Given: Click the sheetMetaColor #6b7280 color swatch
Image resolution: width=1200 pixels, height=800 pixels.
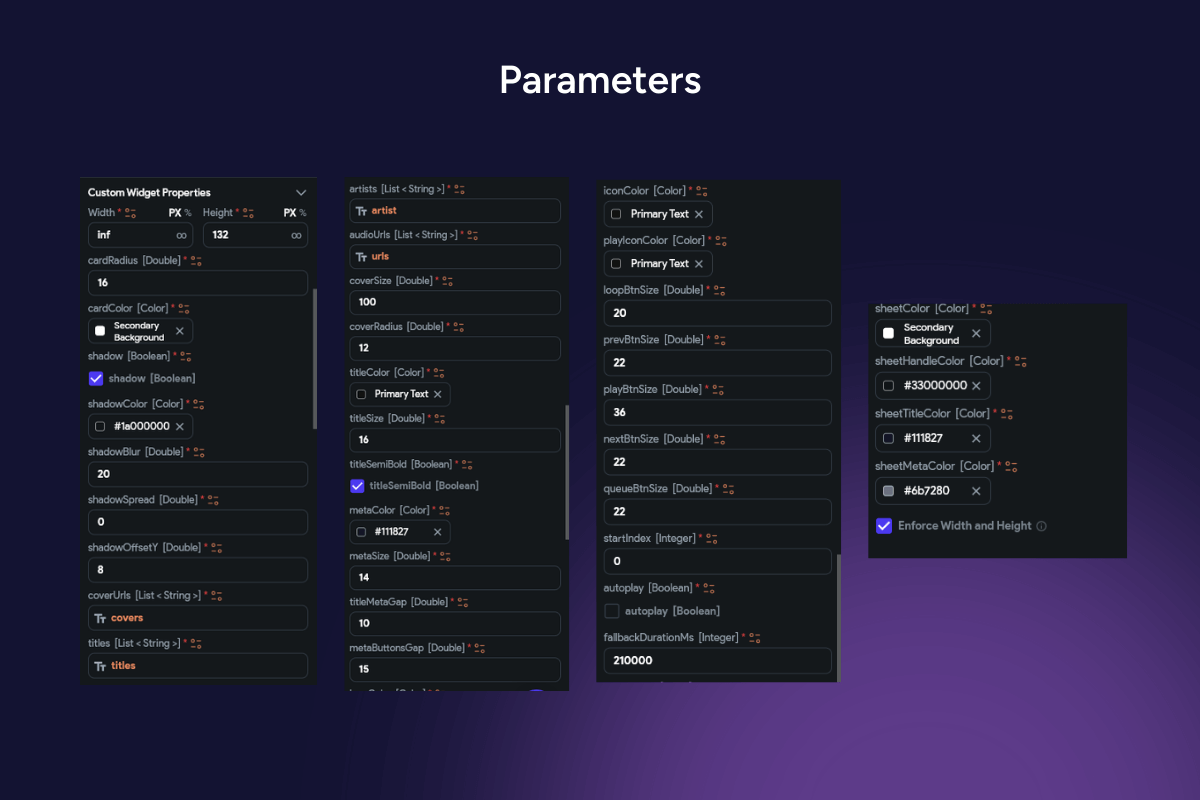Looking at the screenshot, I should 889,491.
